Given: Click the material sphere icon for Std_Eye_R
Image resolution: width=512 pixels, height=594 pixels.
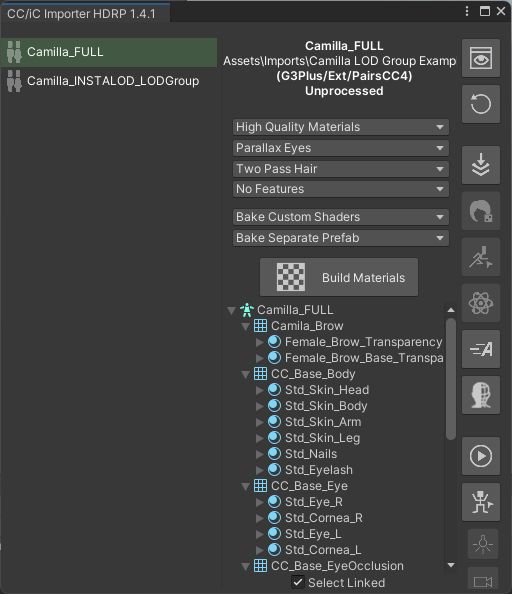Looking at the screenshot, I should click(274, 502).
